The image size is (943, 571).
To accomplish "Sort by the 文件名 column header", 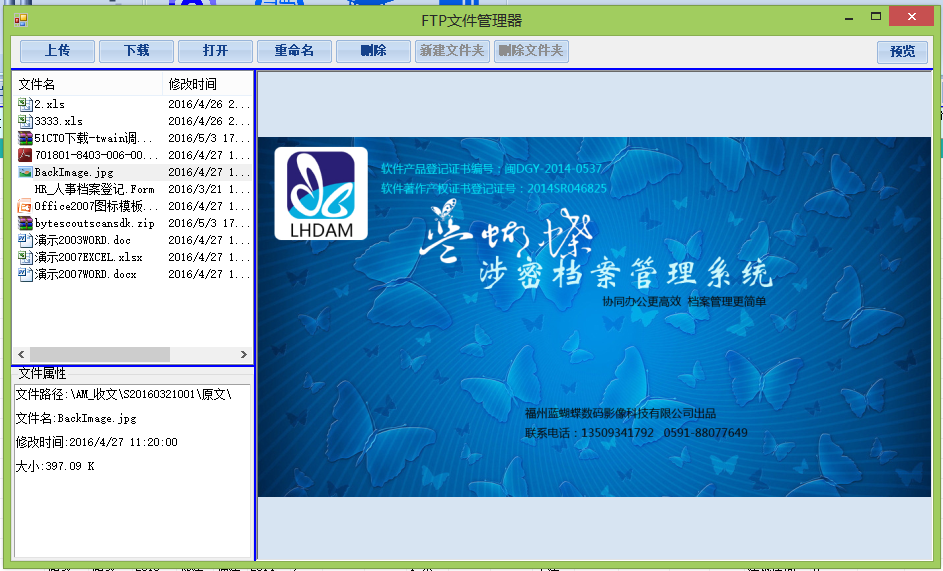I will [88, 84].
